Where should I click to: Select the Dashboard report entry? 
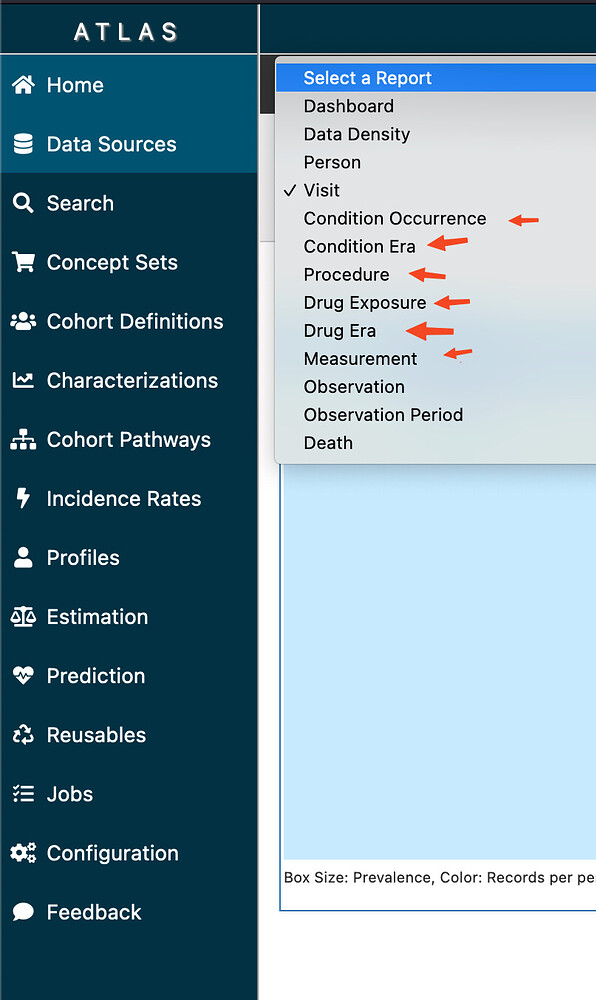[348, 106]
